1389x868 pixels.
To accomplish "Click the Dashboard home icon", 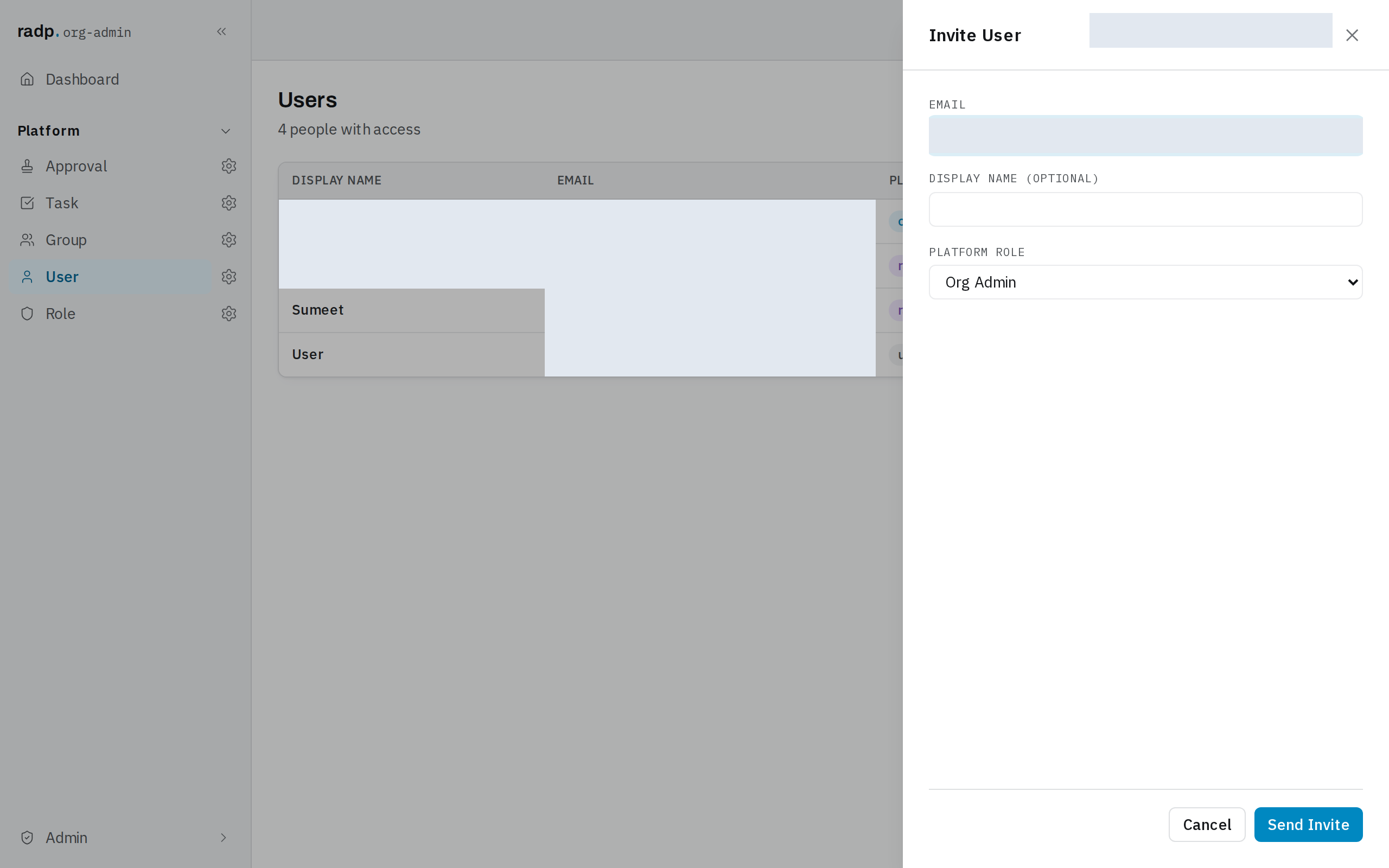I will pos(27,79).
